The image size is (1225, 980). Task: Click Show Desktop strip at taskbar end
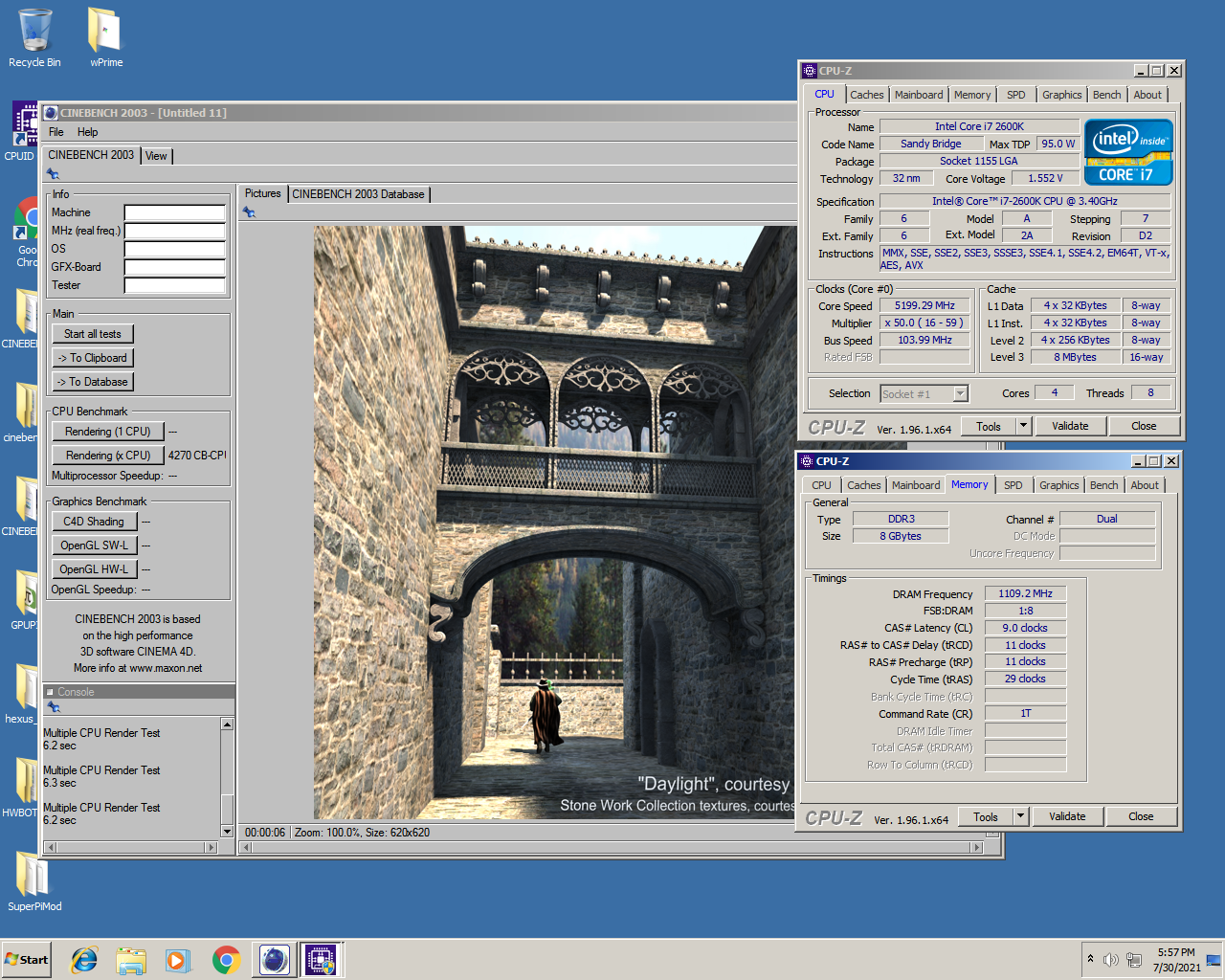[x=1214, y=960]
